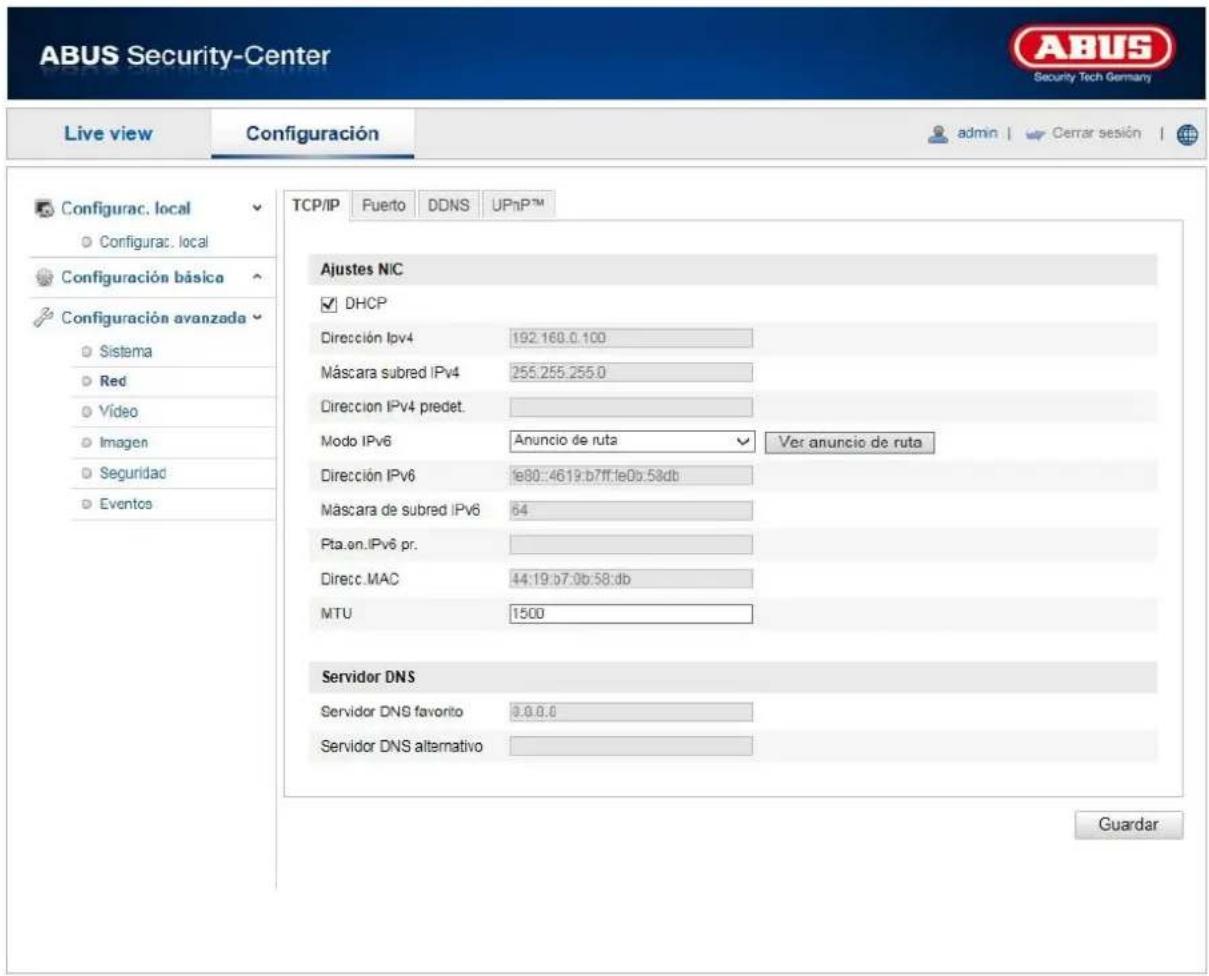This screenshot has width=1209, height=976.
Task: Click the Configuración básica gear icon
Action: (x=43, y=276)
